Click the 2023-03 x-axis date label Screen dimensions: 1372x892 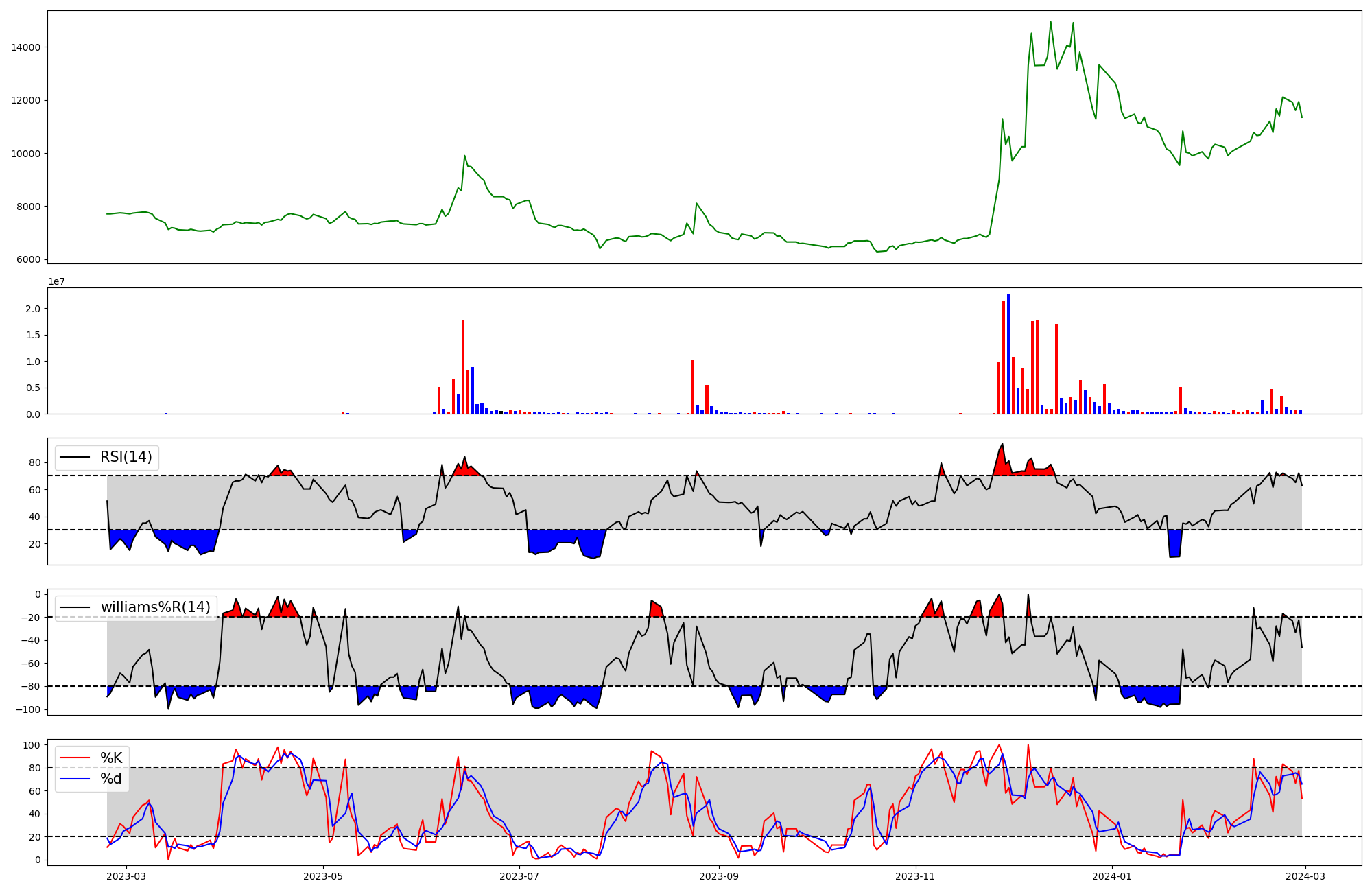tap(126, 876)
